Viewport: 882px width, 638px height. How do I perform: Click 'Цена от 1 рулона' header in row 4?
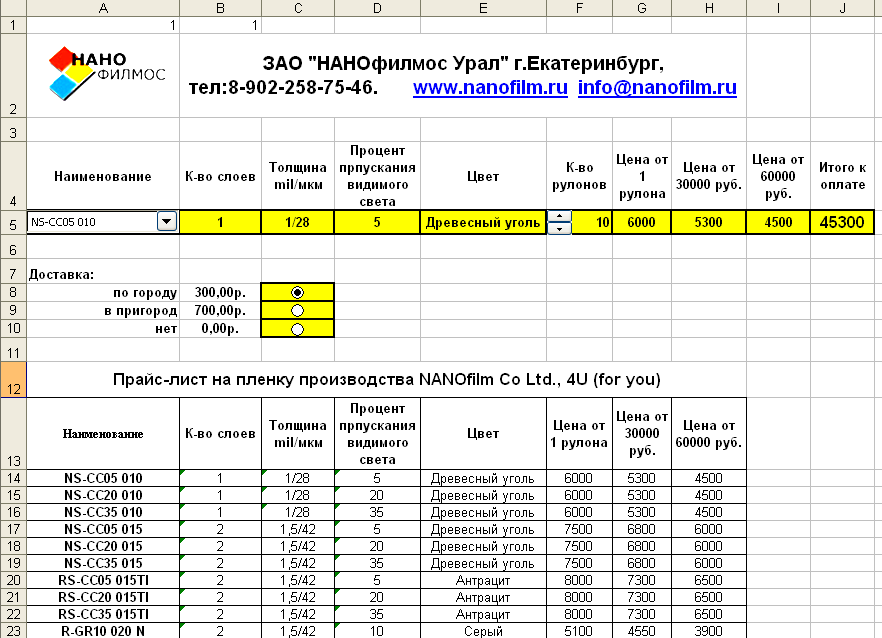642,176
